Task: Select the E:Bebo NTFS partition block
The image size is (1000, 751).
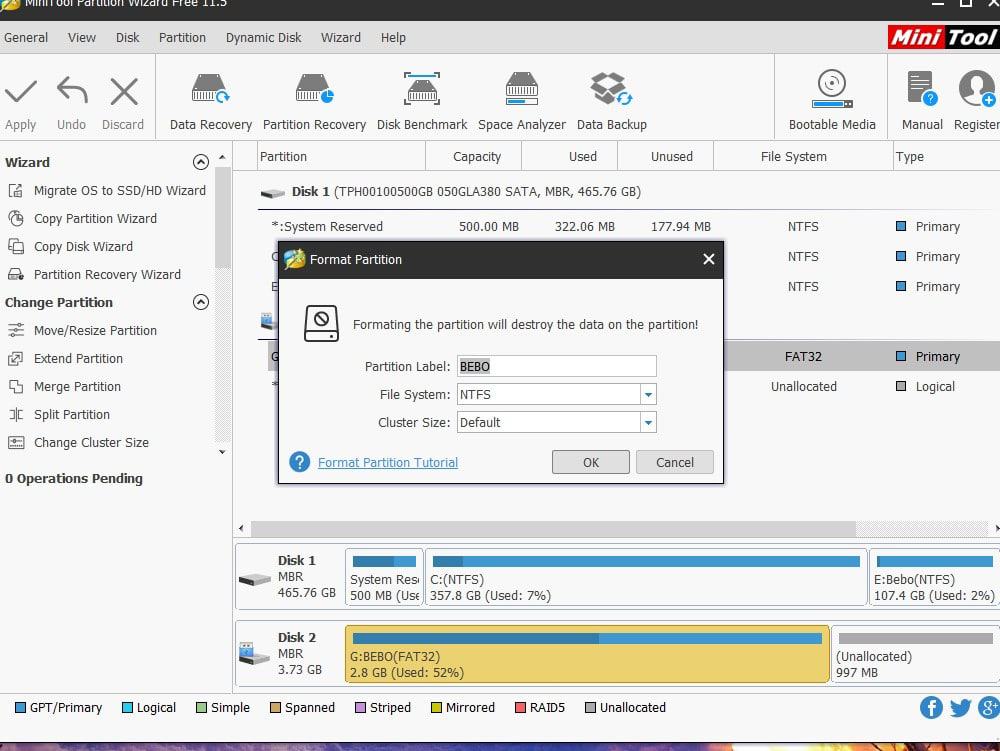Action: pyautogui.click(x=934, y=577)
